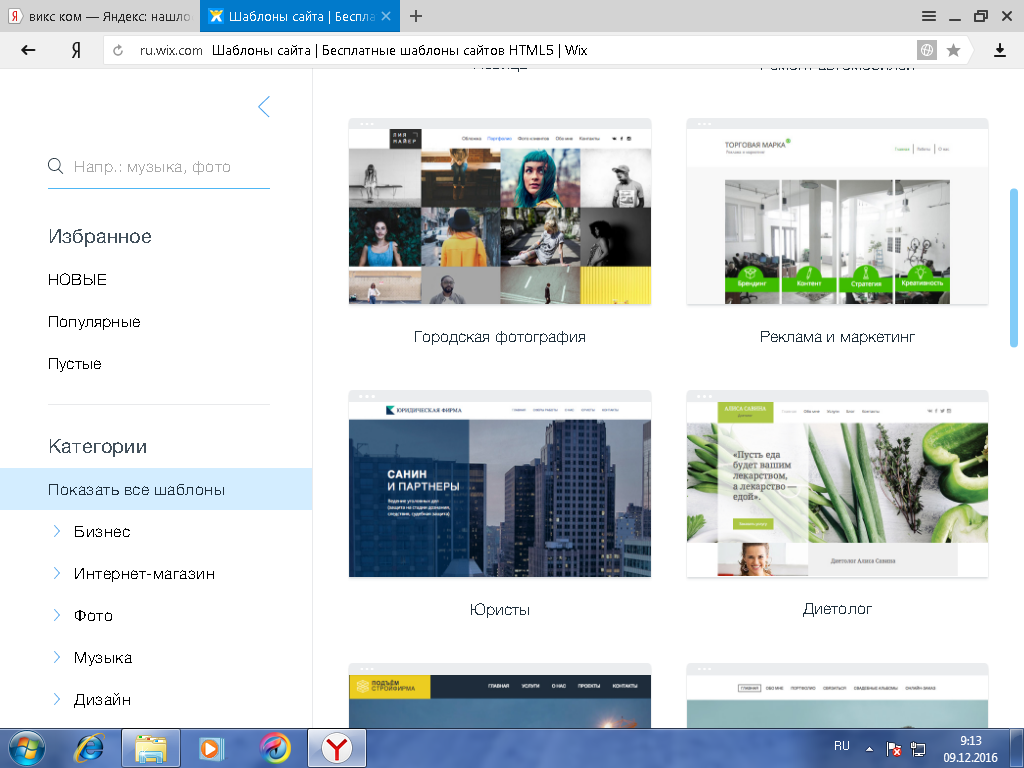Select Показать все шаблоны
The image size is (1024, 768).
(156, 489)
